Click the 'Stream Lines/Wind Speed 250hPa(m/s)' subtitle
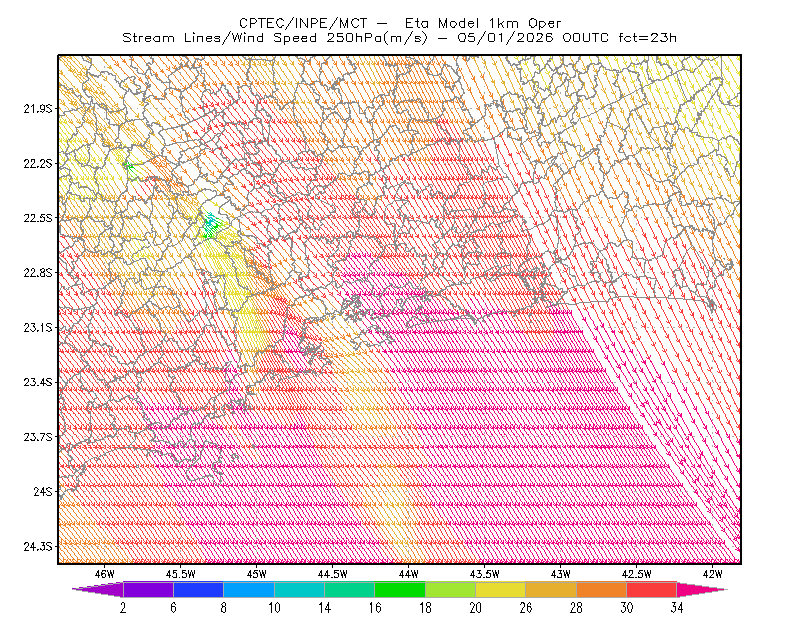The height and width of the screenshot is (618, 800). point(275,38)
